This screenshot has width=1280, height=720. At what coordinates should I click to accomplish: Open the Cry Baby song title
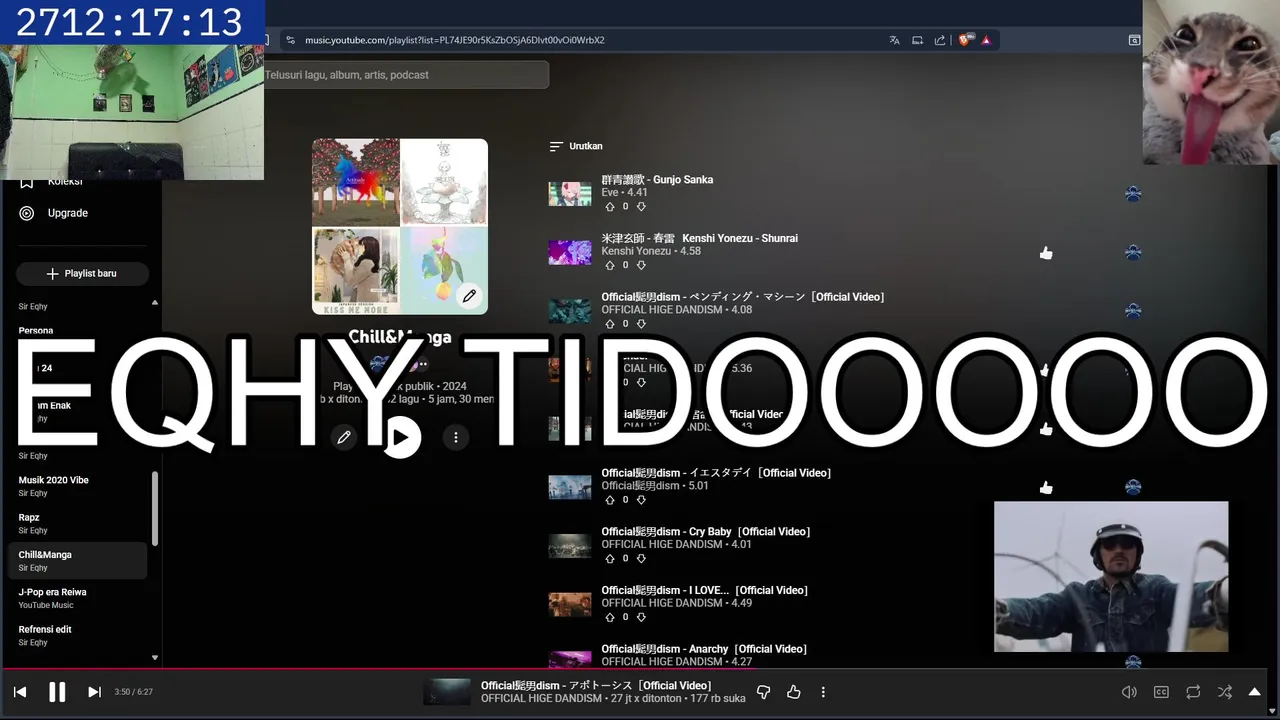tap(705, 532)
